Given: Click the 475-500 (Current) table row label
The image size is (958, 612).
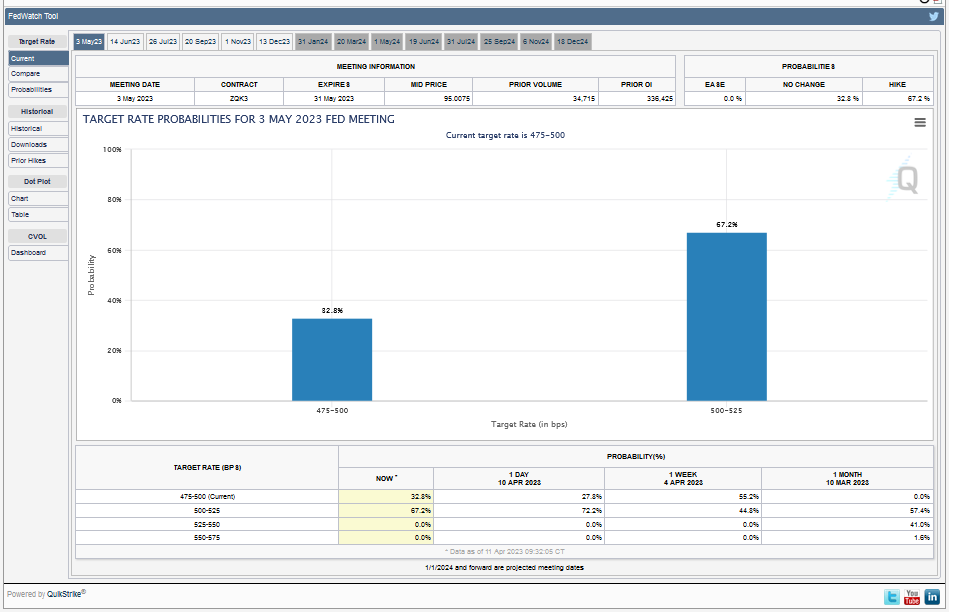Looking at the screenshot, I should [207, 497].
